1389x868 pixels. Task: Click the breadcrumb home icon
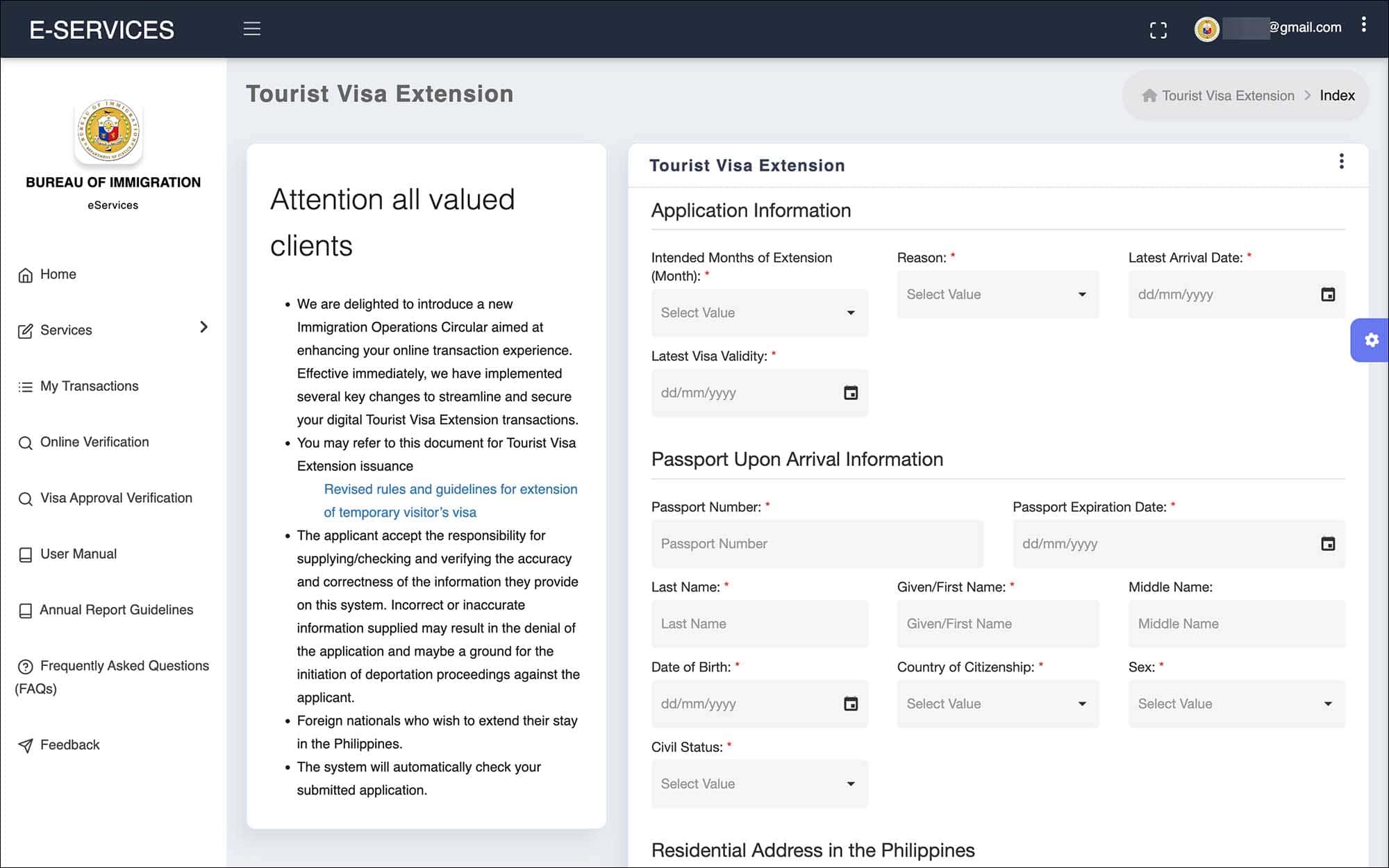click(x=1149, y=95)
